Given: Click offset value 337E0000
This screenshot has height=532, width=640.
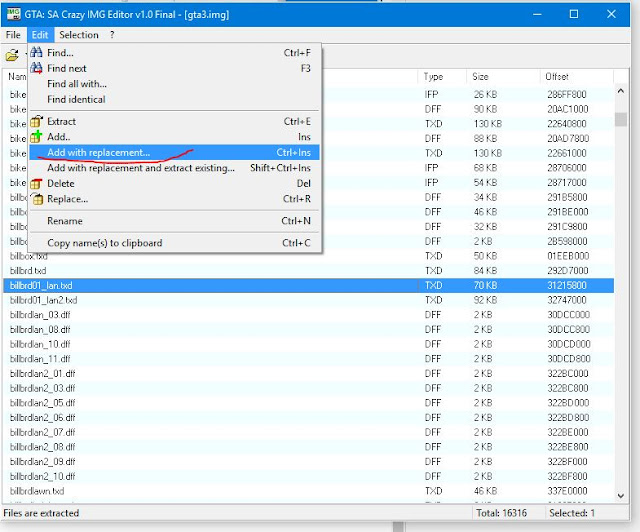Looking at the screenshot, I should tap(567, 491).
